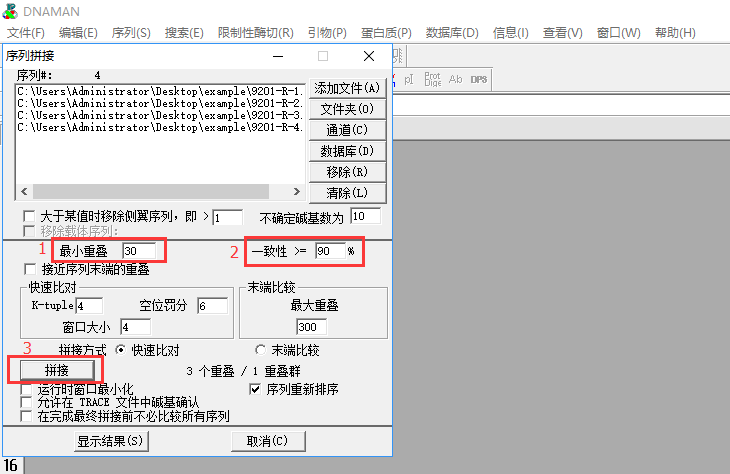730x474 pixels.
Task: Open the 限制性酶切(R) menu
Action: [x=256, y=33]
